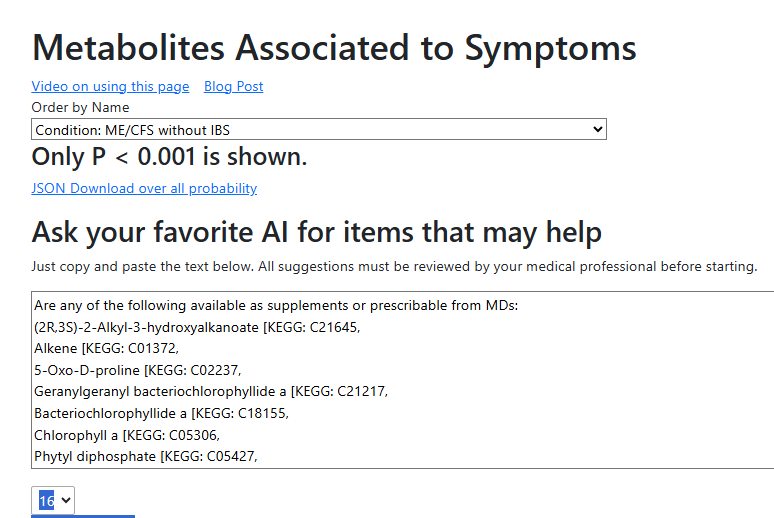774x518 pixels.
Task: Click the Phytyl diphosphate line in textbox
Action: point(145,457)
